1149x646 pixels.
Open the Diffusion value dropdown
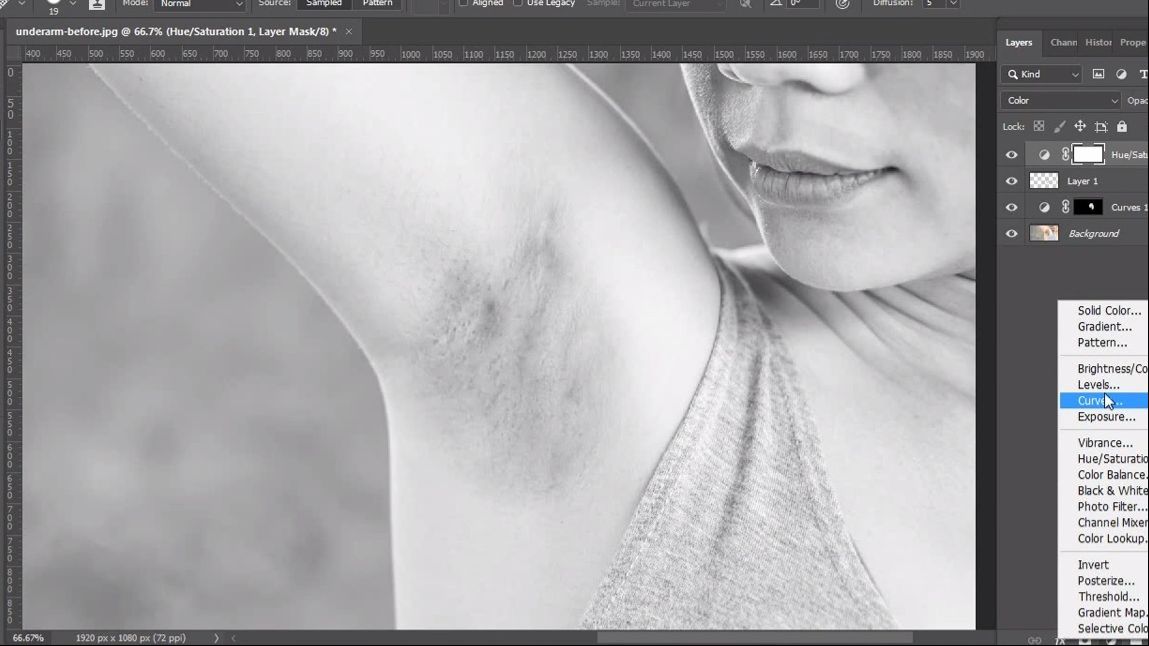953,4
